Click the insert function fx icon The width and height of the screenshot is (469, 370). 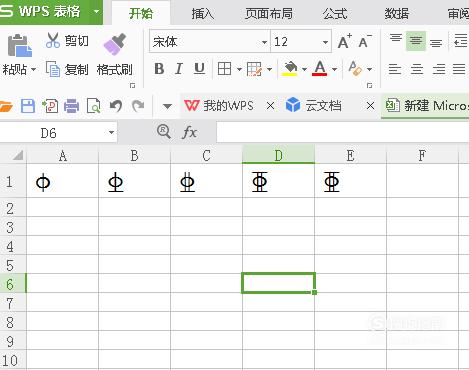point(190,132)
